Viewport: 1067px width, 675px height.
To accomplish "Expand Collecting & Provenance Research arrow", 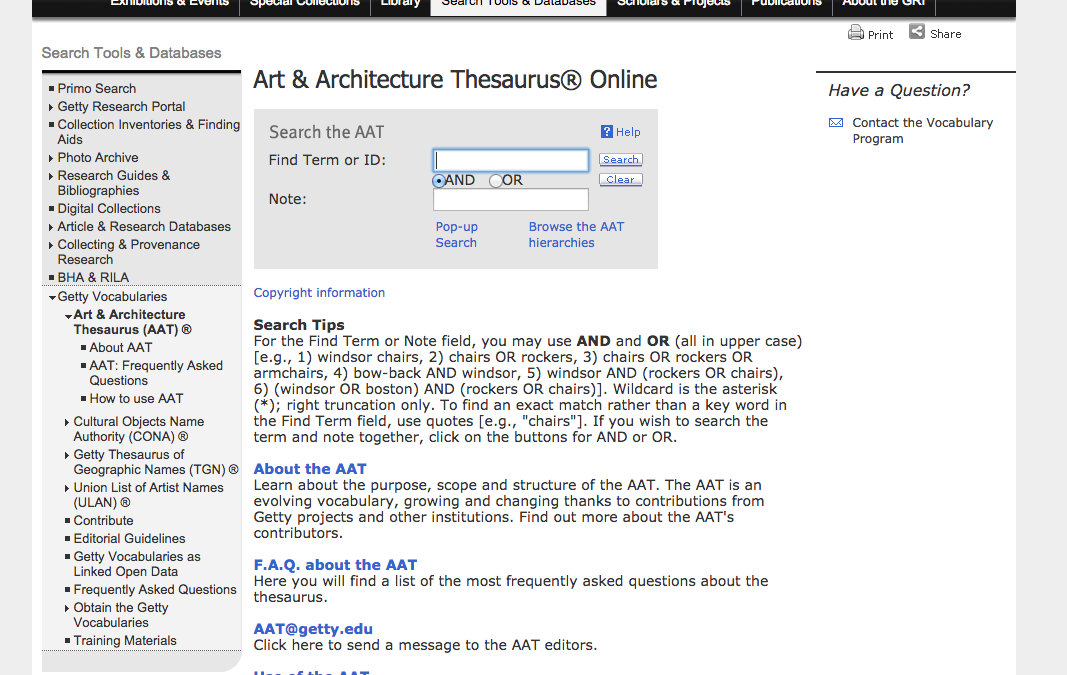I will (x=51, y=245).
